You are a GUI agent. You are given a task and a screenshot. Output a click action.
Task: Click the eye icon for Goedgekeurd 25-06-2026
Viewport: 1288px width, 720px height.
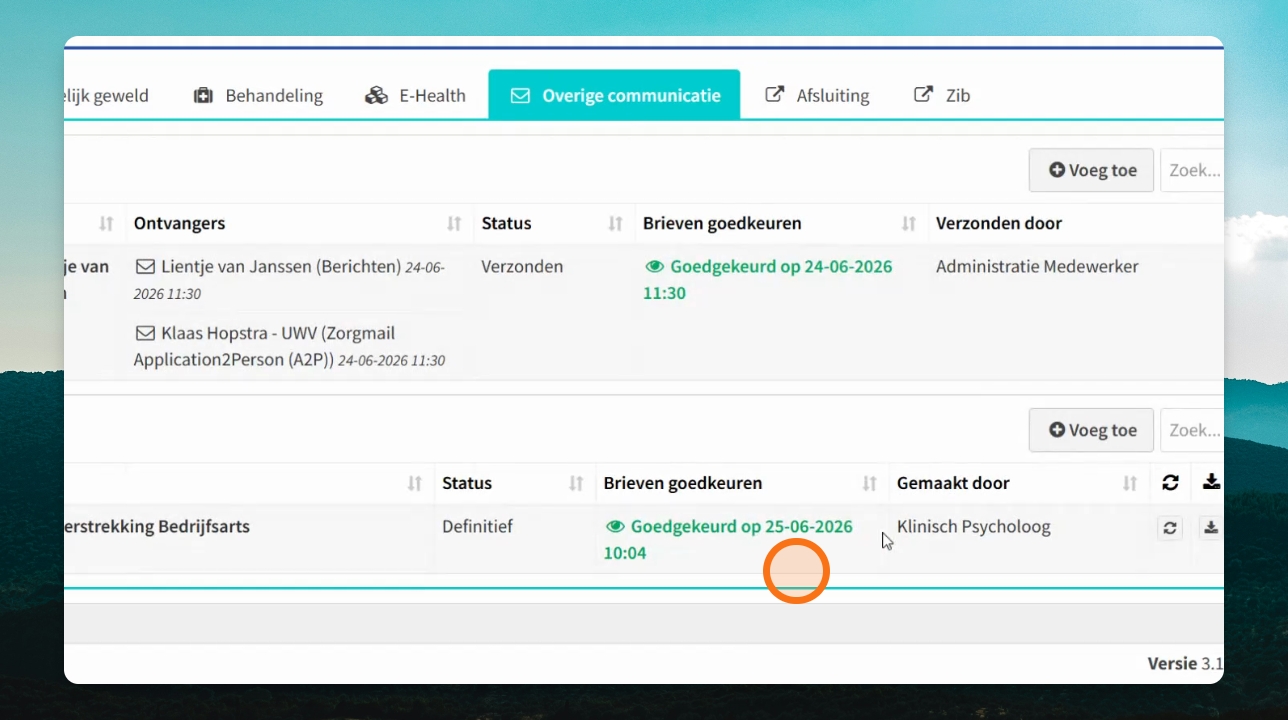point(615,527)
